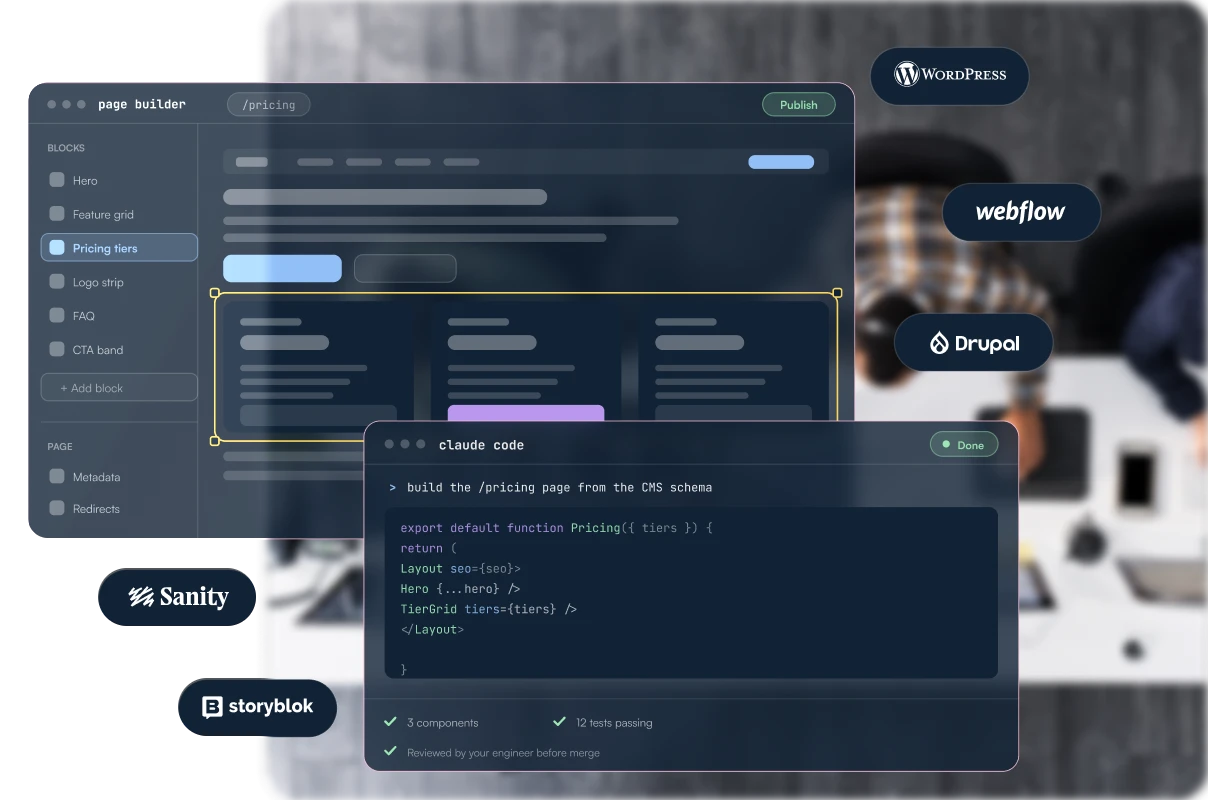The image size is (1208, 800).
Task: Click the Storyblok logo badge
Action: tap(257, 707)
